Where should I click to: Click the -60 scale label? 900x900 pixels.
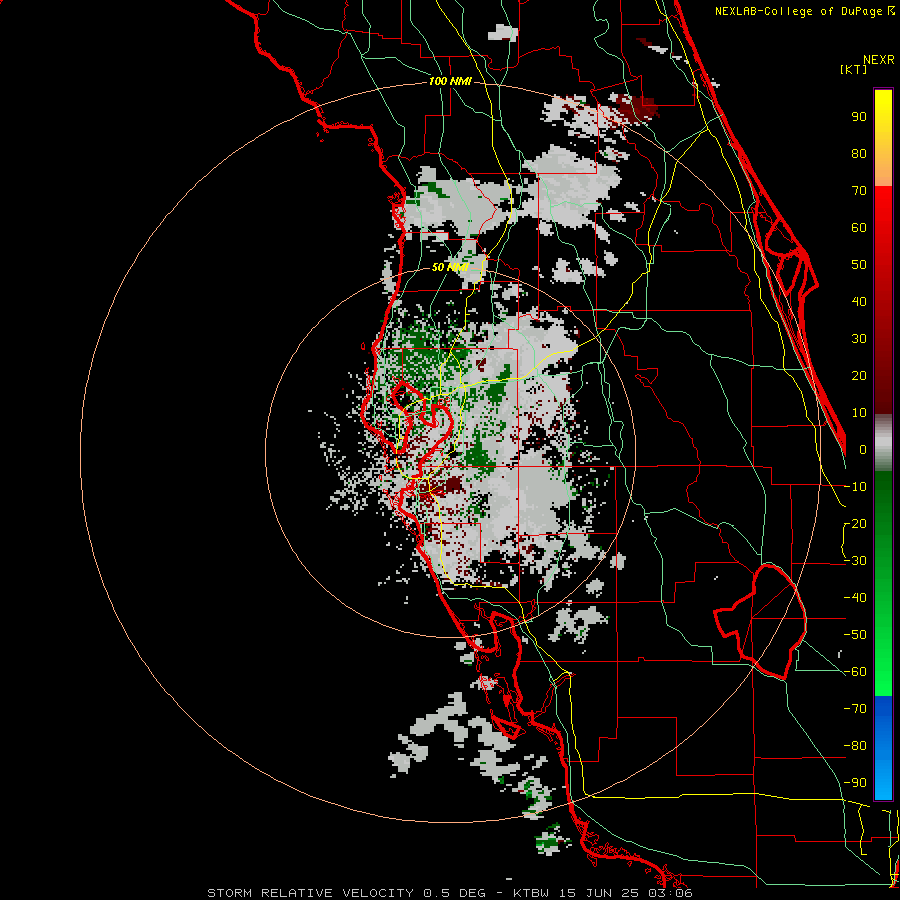coord(855,672)
